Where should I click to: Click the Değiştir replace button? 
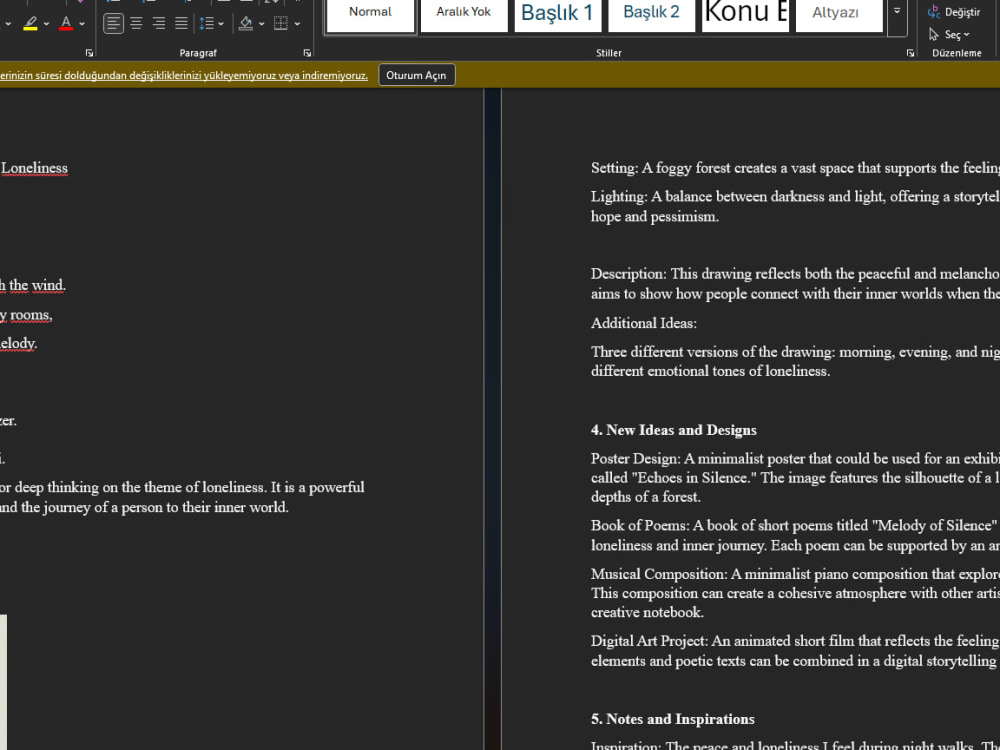point(954,12)
